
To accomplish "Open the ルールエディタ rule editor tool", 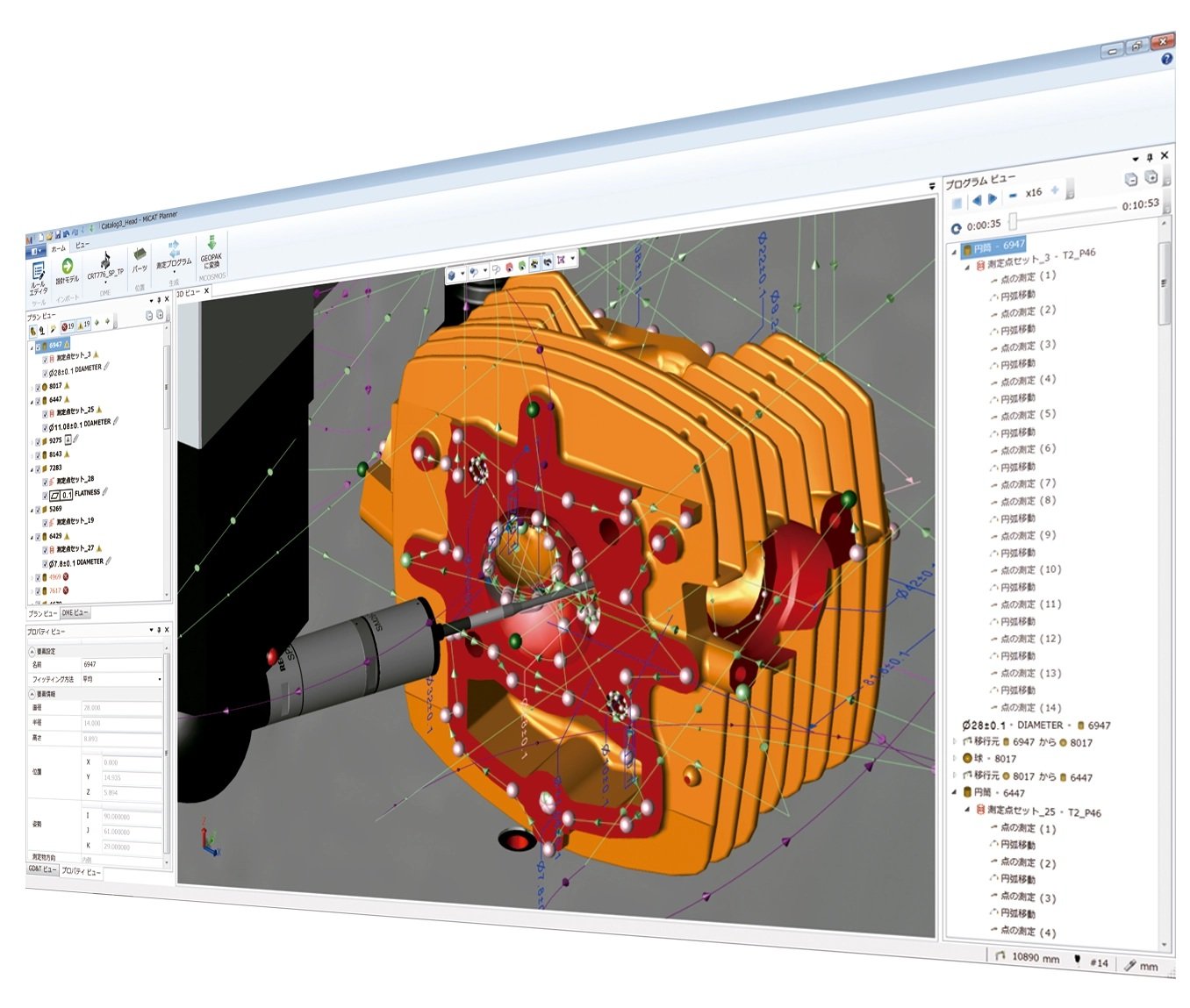I will tap(39, 278).
